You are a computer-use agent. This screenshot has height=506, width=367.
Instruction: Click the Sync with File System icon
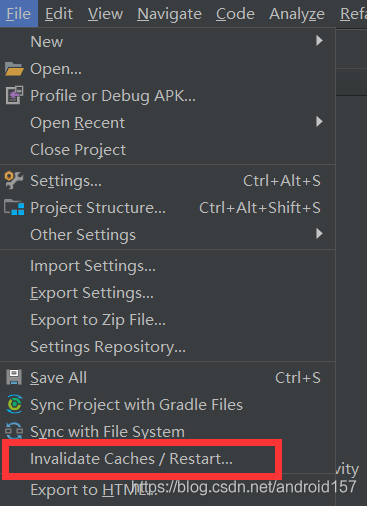click(x=14, y=431)
